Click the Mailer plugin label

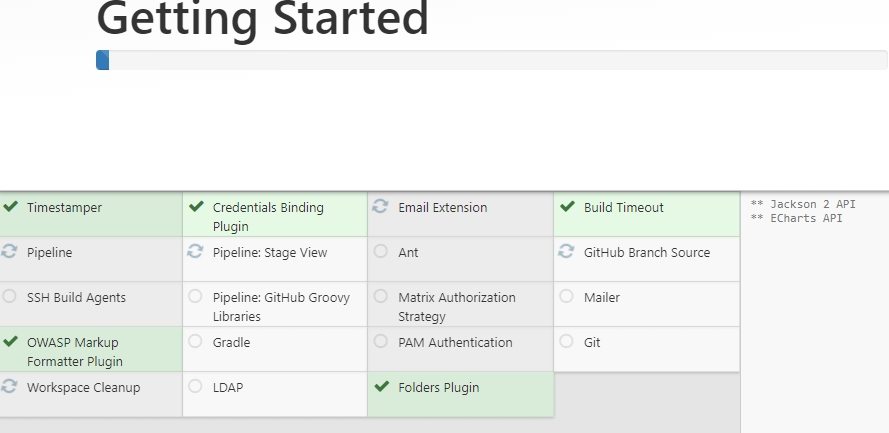tap(602, 298)
